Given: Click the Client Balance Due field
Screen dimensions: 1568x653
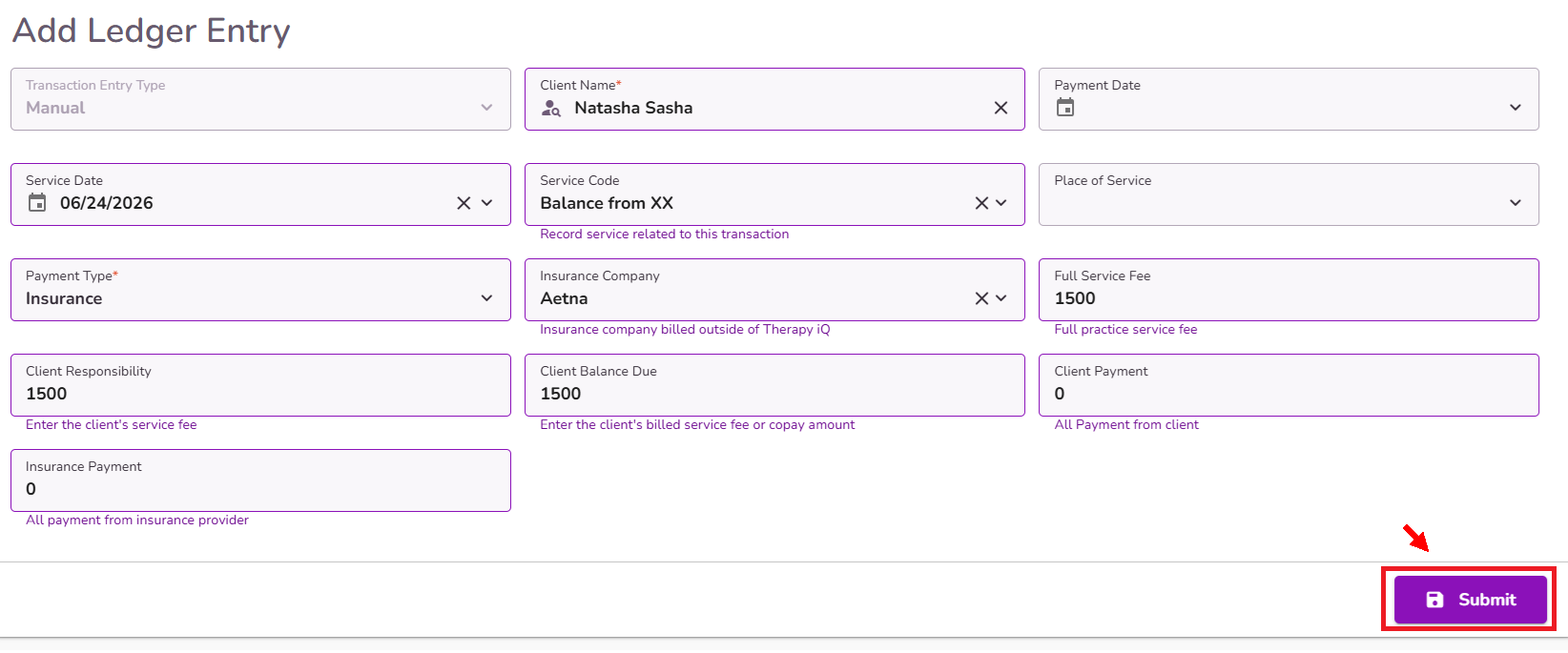Looking at the screenshot, I should point(774,385).
